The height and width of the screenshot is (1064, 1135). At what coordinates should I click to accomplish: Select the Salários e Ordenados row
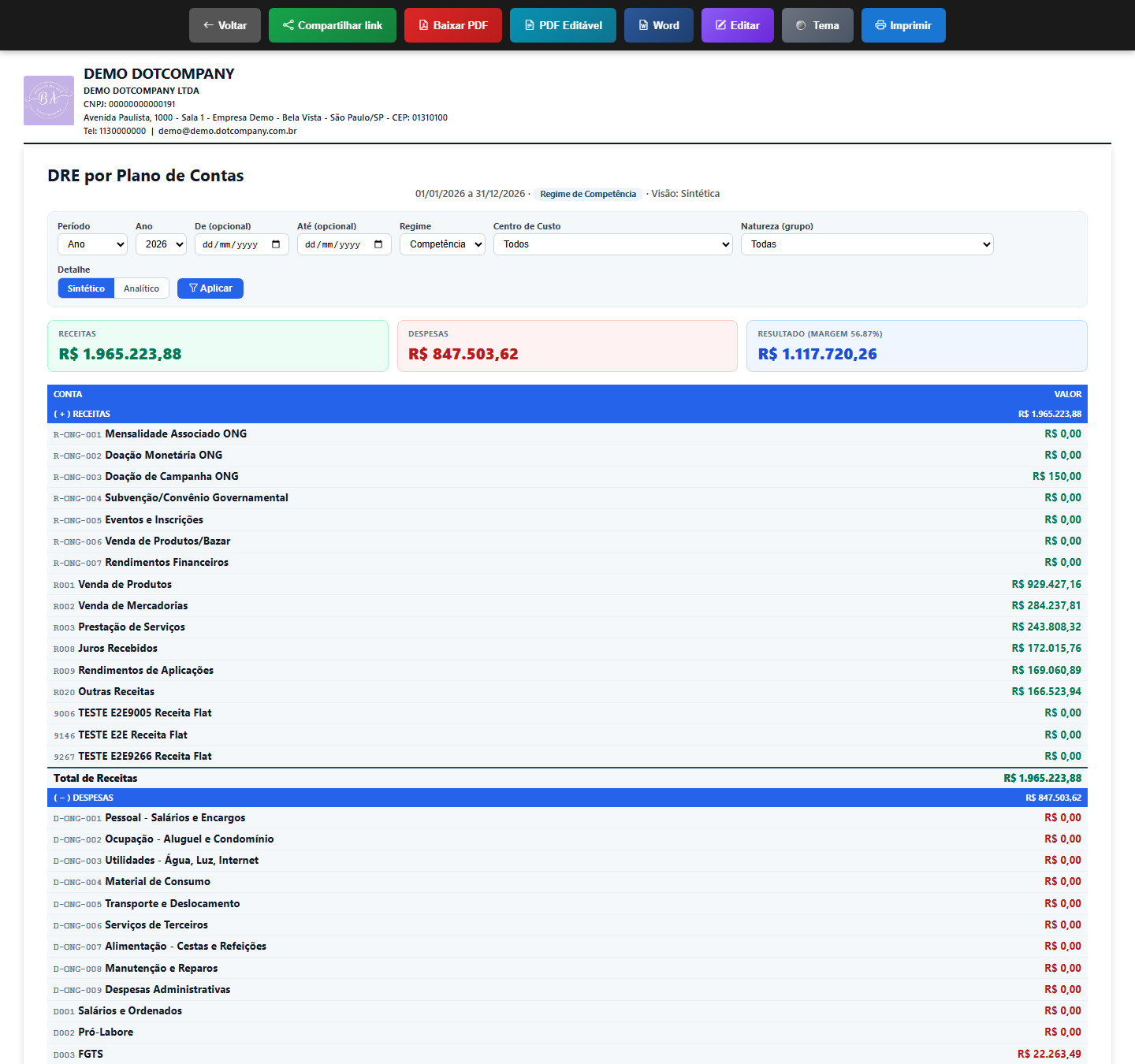[x=567, y=1011]
